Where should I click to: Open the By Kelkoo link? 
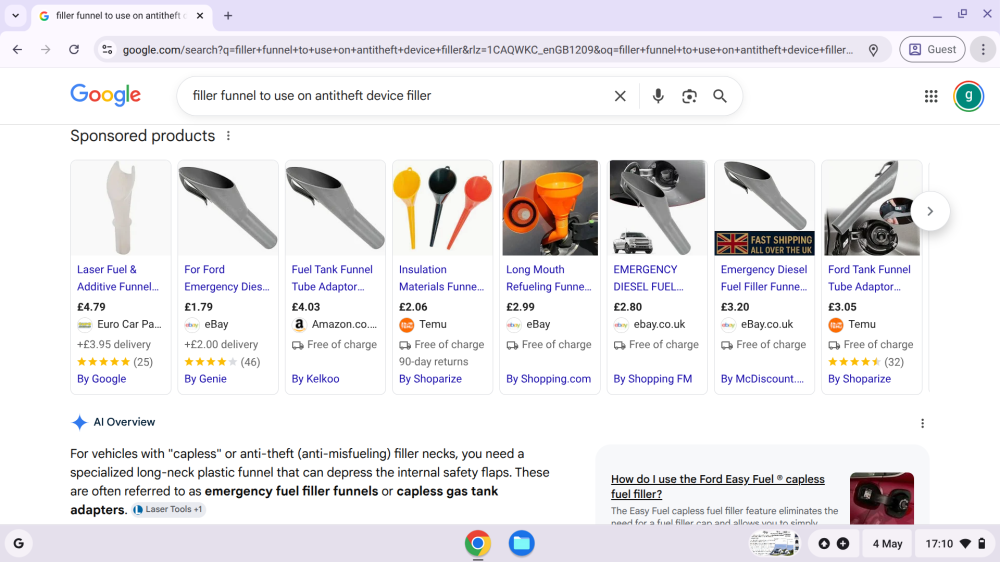[x=315, y=379]
